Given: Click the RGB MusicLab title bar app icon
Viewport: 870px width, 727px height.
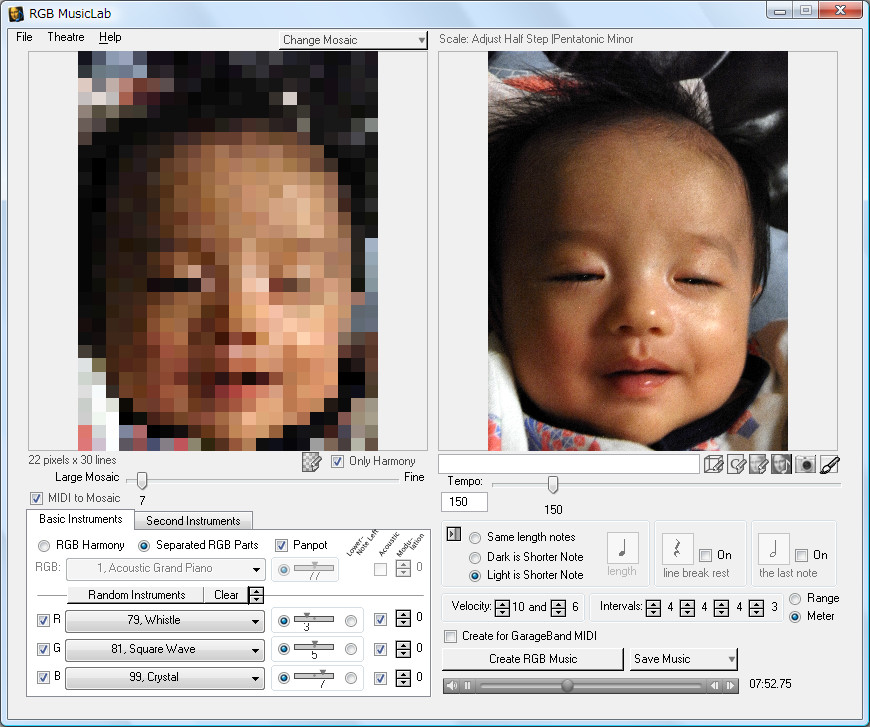Looking at the screenshot, I should pyautogui.click(x=16, y=13).
